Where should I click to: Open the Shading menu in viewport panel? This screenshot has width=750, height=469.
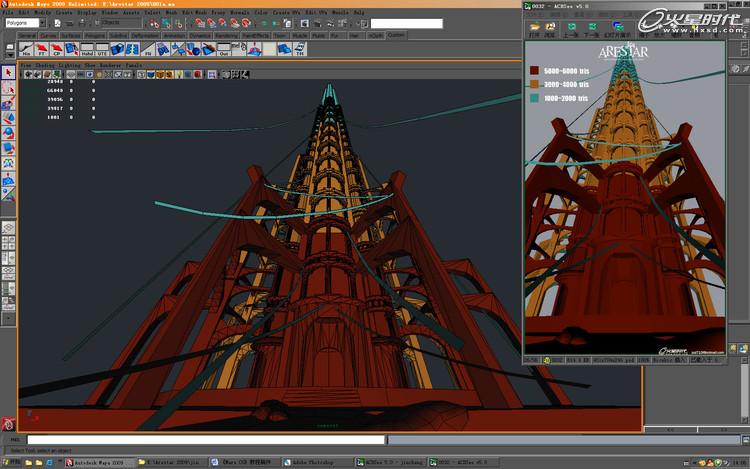pyautogui.click(x=45, y=65)
